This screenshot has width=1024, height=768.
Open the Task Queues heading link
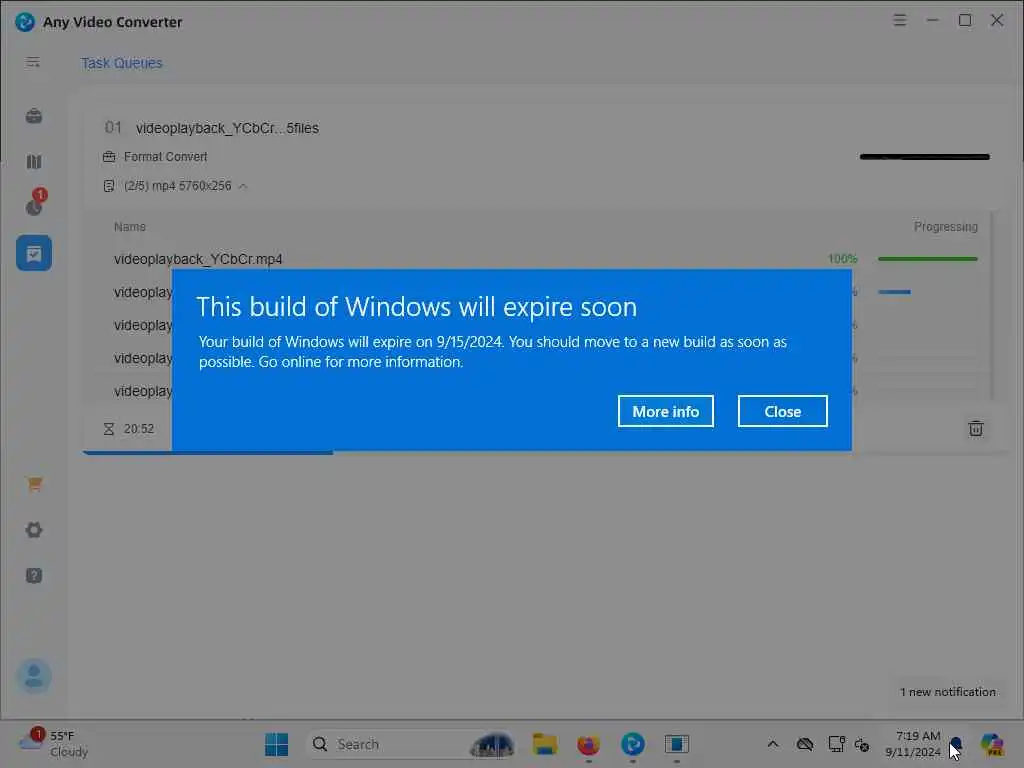point(121,63)
